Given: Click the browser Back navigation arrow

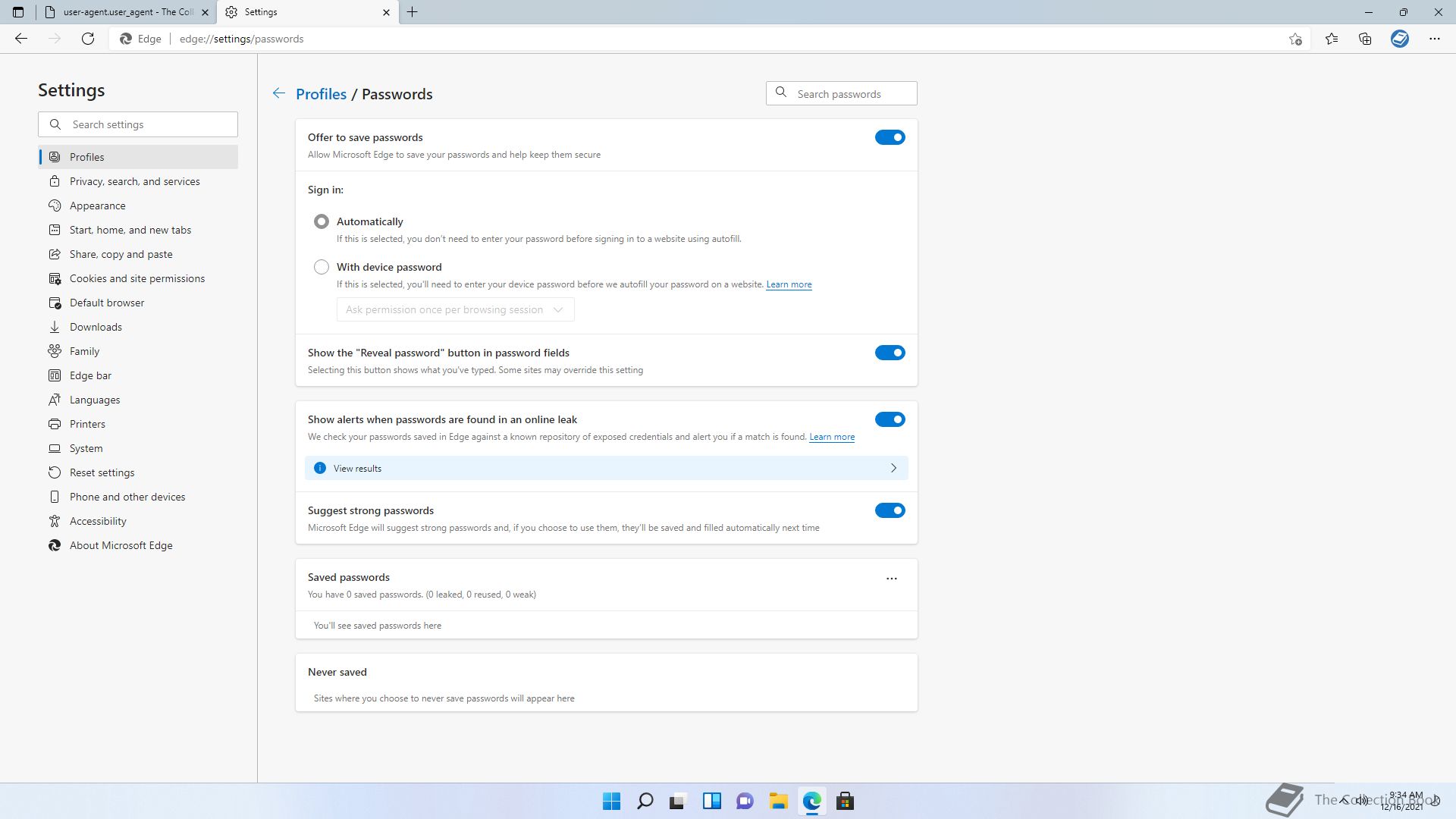Looking at the screenshot, I should (x=21, y=39).
